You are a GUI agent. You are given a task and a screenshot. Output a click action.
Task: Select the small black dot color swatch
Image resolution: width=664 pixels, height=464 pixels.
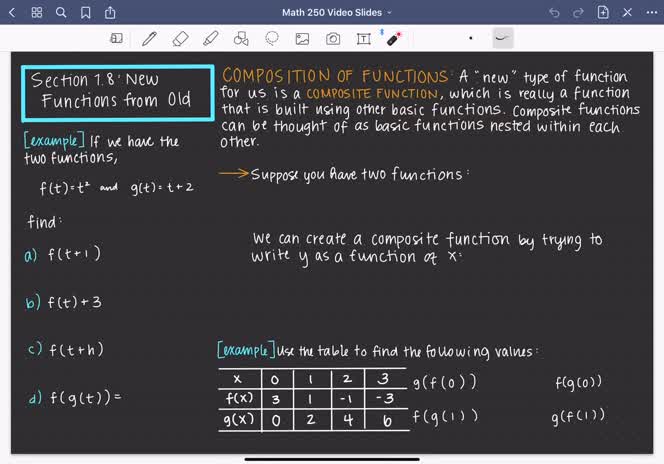pyautogui.click(x=471, y=39)
